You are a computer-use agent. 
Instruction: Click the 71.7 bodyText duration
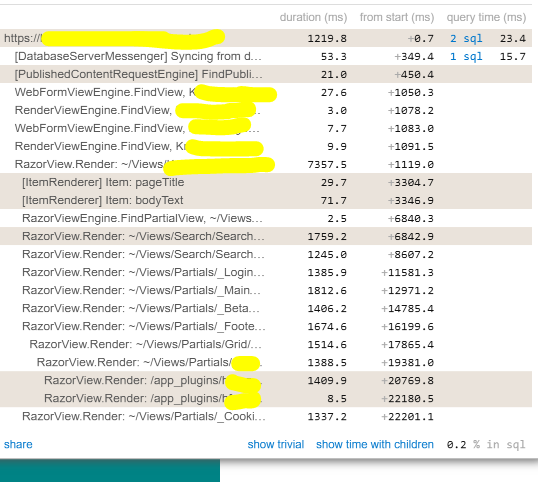(x=334, y=200)
